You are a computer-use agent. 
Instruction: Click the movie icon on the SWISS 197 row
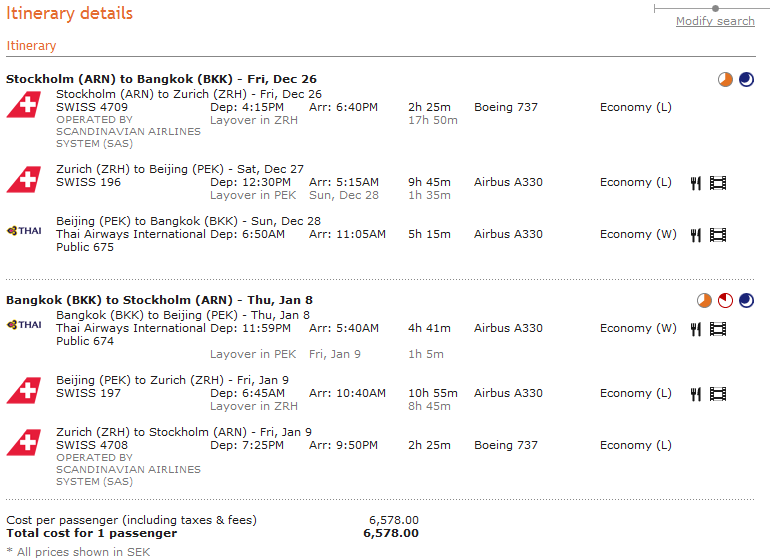tap(718, 394)
